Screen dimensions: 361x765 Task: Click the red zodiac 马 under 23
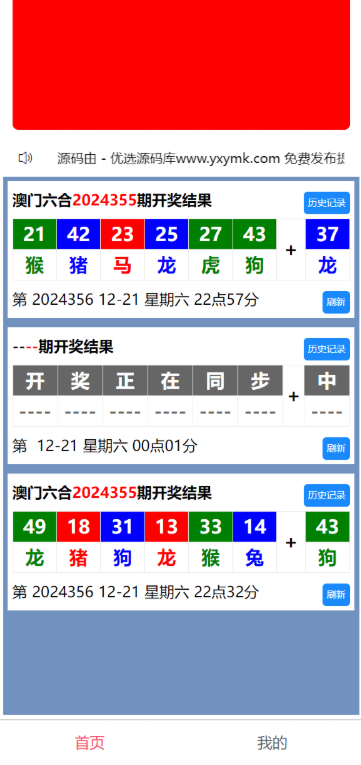(122, 265)
